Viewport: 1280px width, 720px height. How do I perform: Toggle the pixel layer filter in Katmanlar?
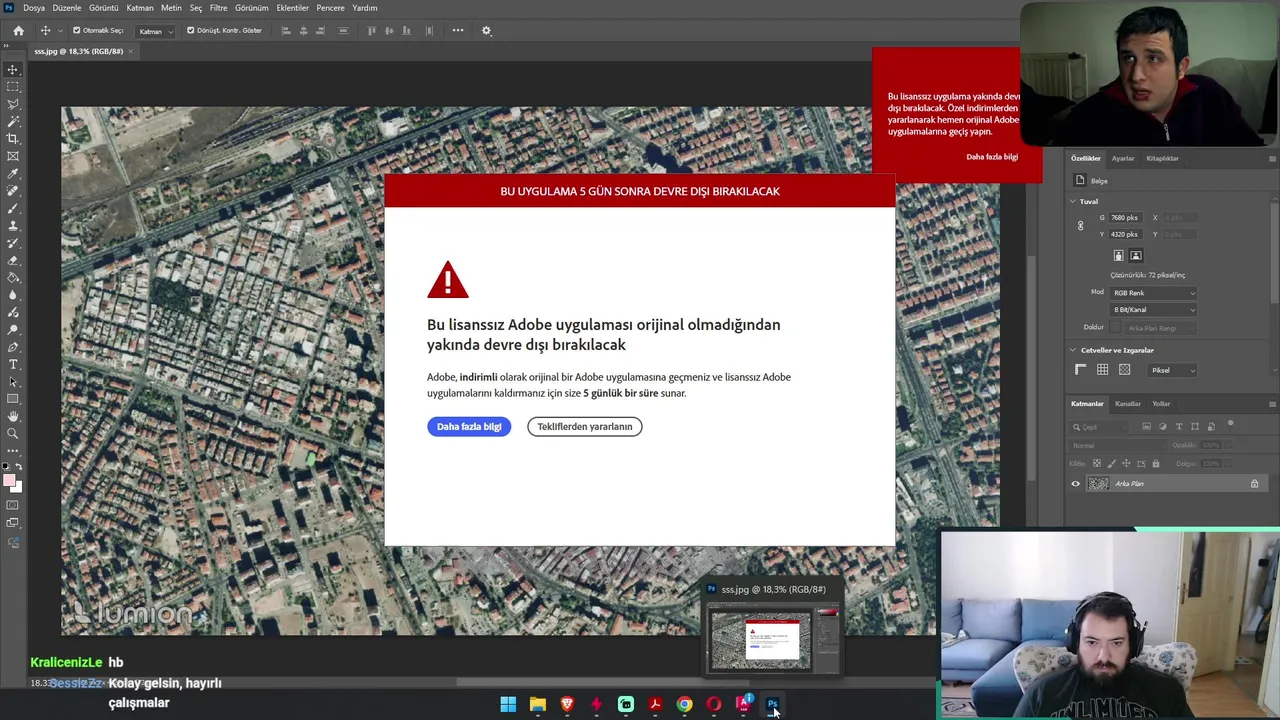point(1147,427)
